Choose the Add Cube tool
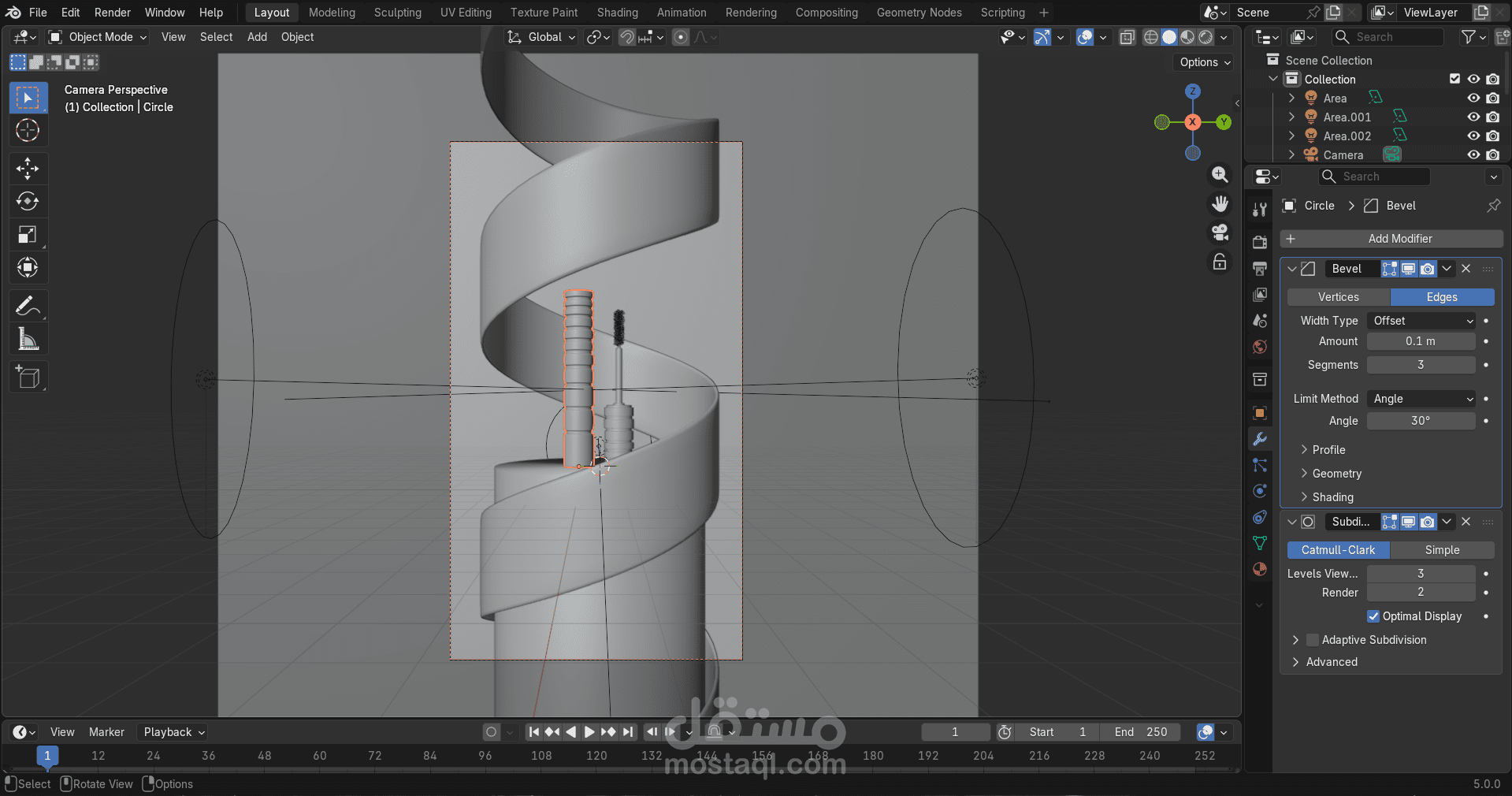Screen dimensions: 1512x796 click(28, 378)
